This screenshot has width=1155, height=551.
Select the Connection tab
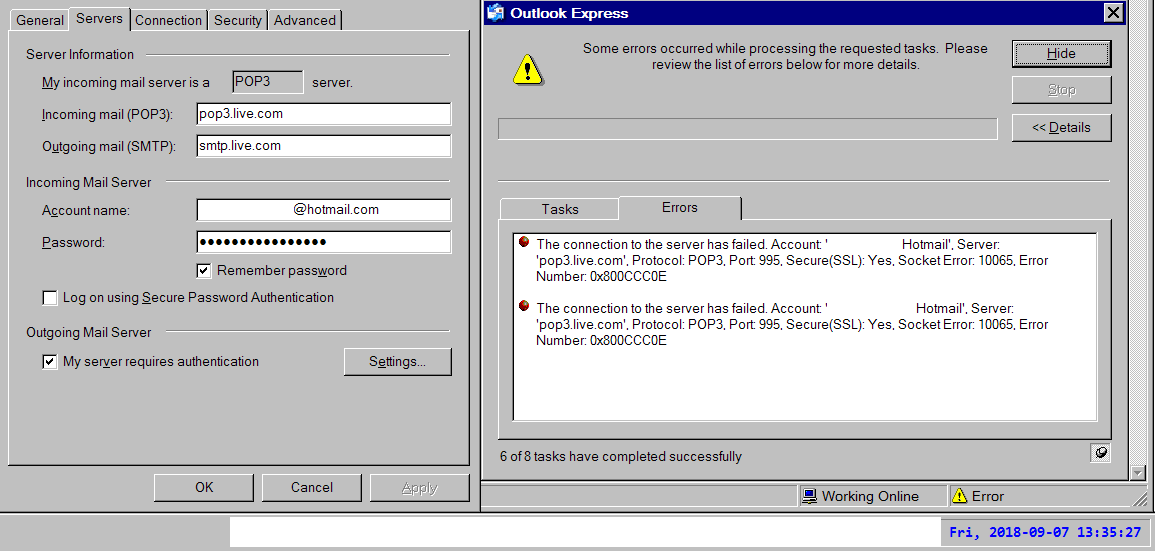(x=169, y=20)
